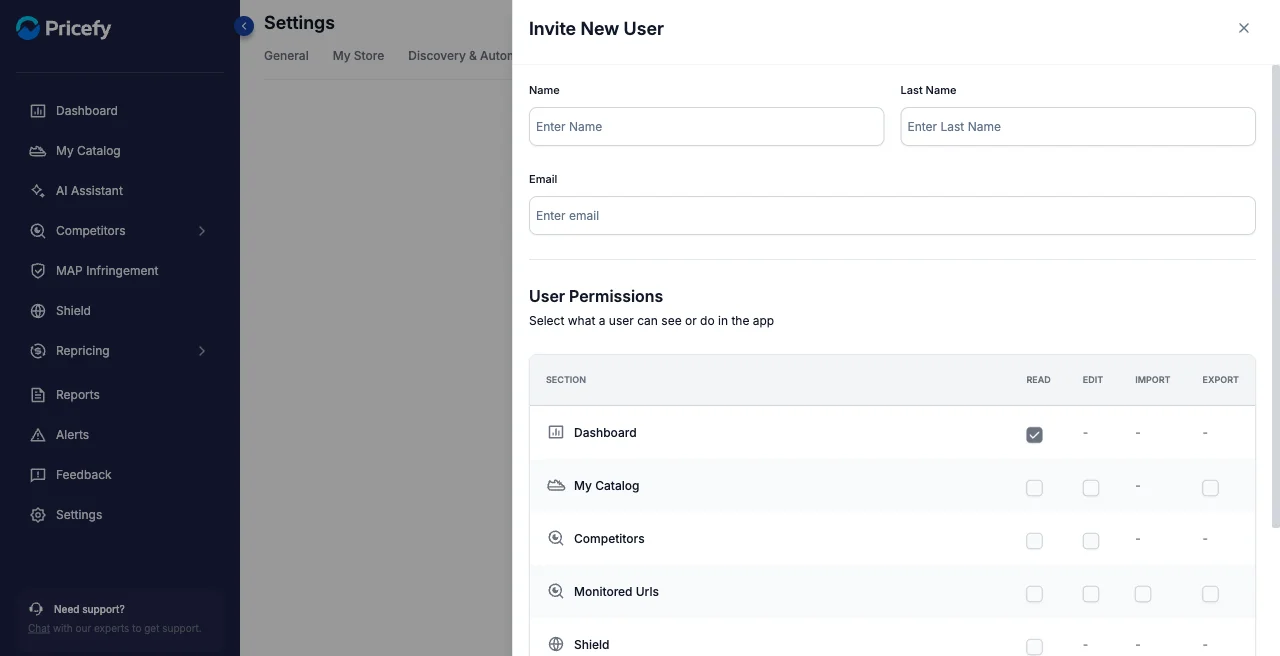Viewport: 1280px width, 656px height.
Task: Click the AI Assistant sparkle icon
Action: 38,191
